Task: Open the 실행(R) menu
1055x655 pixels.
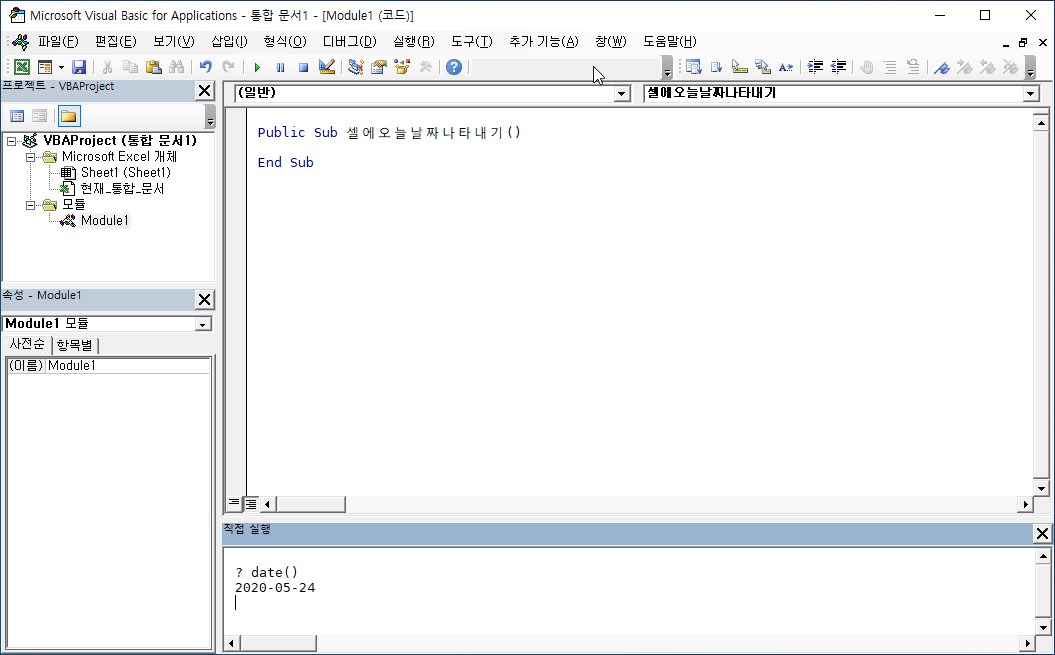Action: [x=414, y=42]
